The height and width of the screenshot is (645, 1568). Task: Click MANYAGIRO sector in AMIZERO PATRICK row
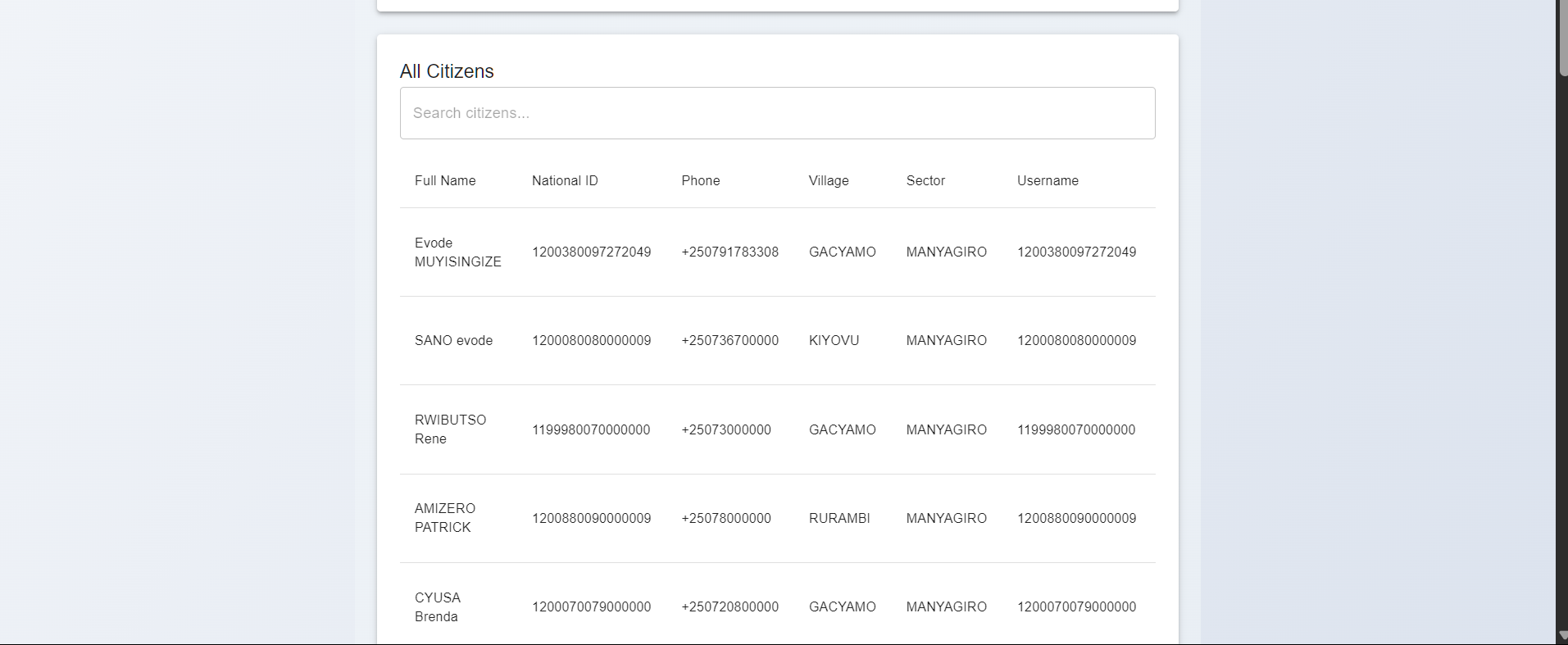pyautogui.click(x=947, y=518)
